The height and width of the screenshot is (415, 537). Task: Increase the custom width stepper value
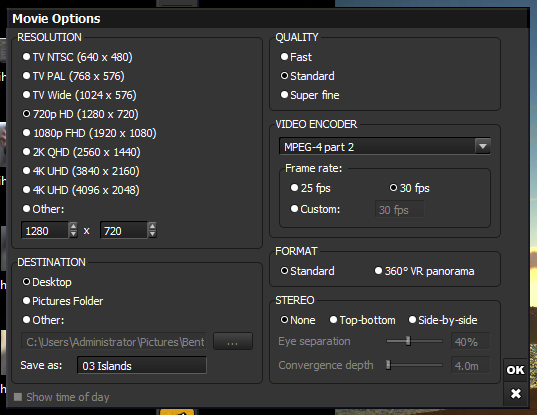[x=73, y=226]
